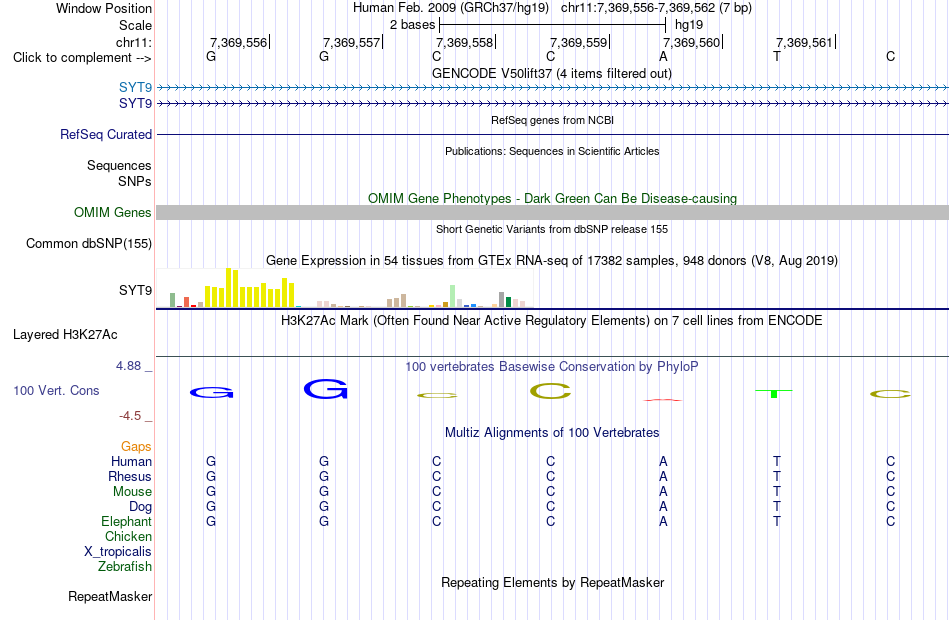Click the Elephant row T base
950x620 pixels.
(777, 522)
